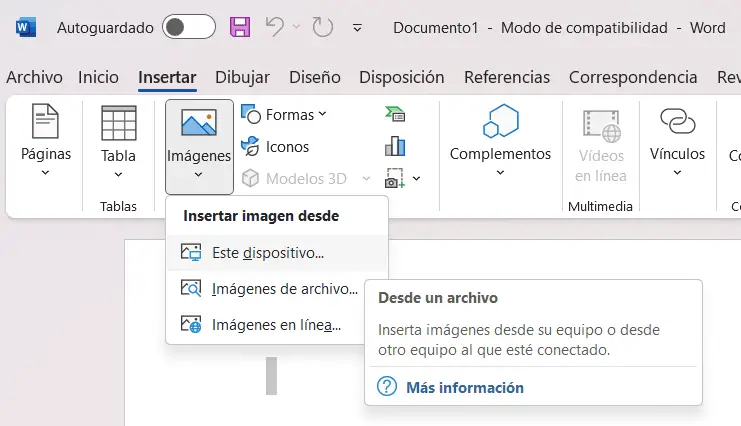The height and width of the screenshot is (426, 741).
Task: Click the Word application logo
Action: click(x=26, y=27)
